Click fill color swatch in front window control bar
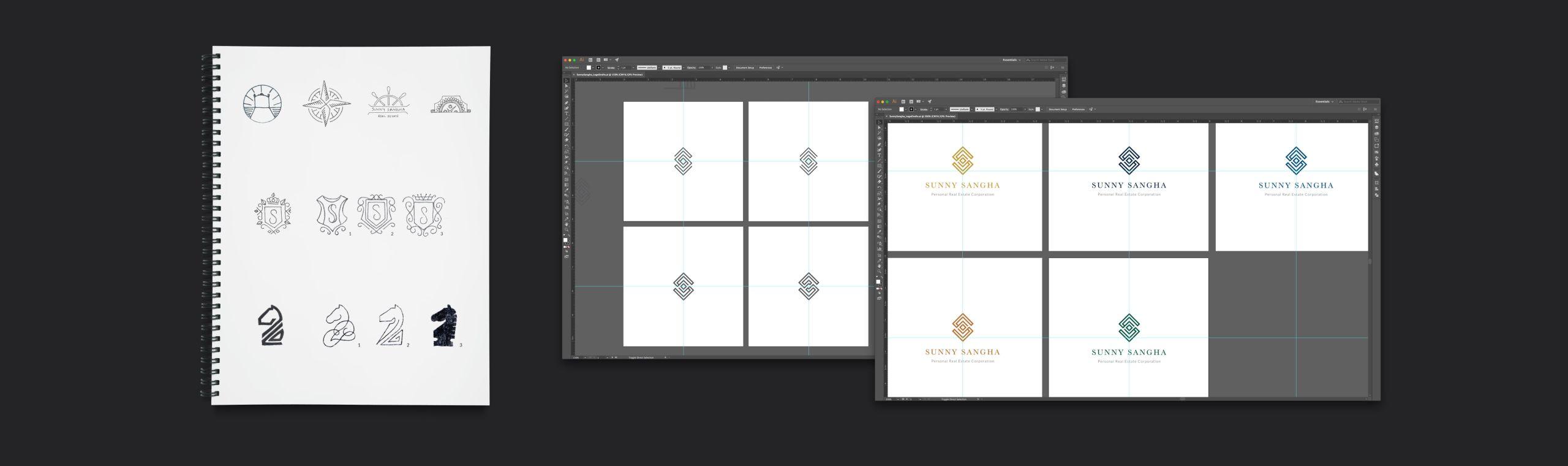The height and width of the screenshot is (466, 1568). coord(902,109)
